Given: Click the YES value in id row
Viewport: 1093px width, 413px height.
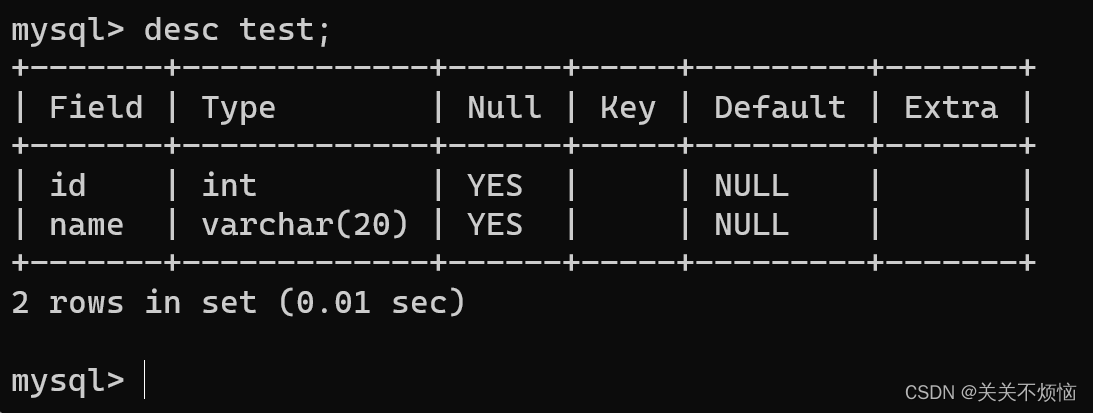Looking at the screenshot, I should (x=495, y=186).
